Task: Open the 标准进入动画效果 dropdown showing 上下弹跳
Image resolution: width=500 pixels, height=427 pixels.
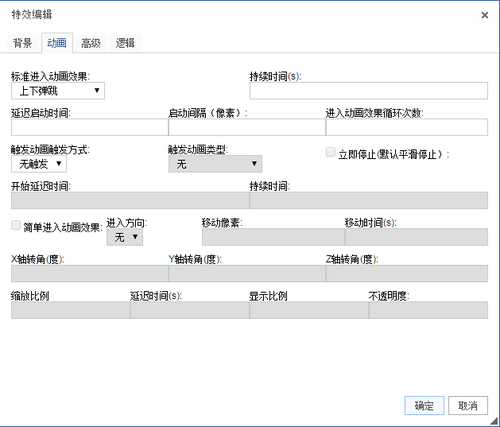Action: point(58,91)
